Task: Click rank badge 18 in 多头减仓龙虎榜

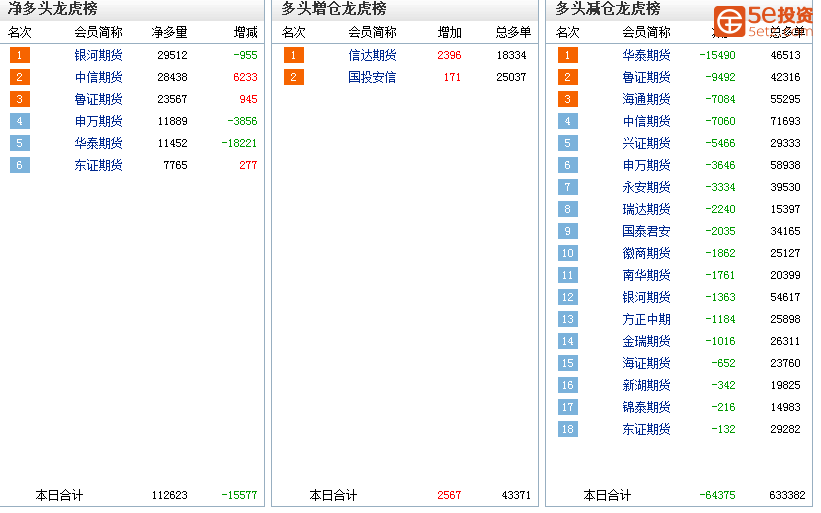Action: (568, 429)
